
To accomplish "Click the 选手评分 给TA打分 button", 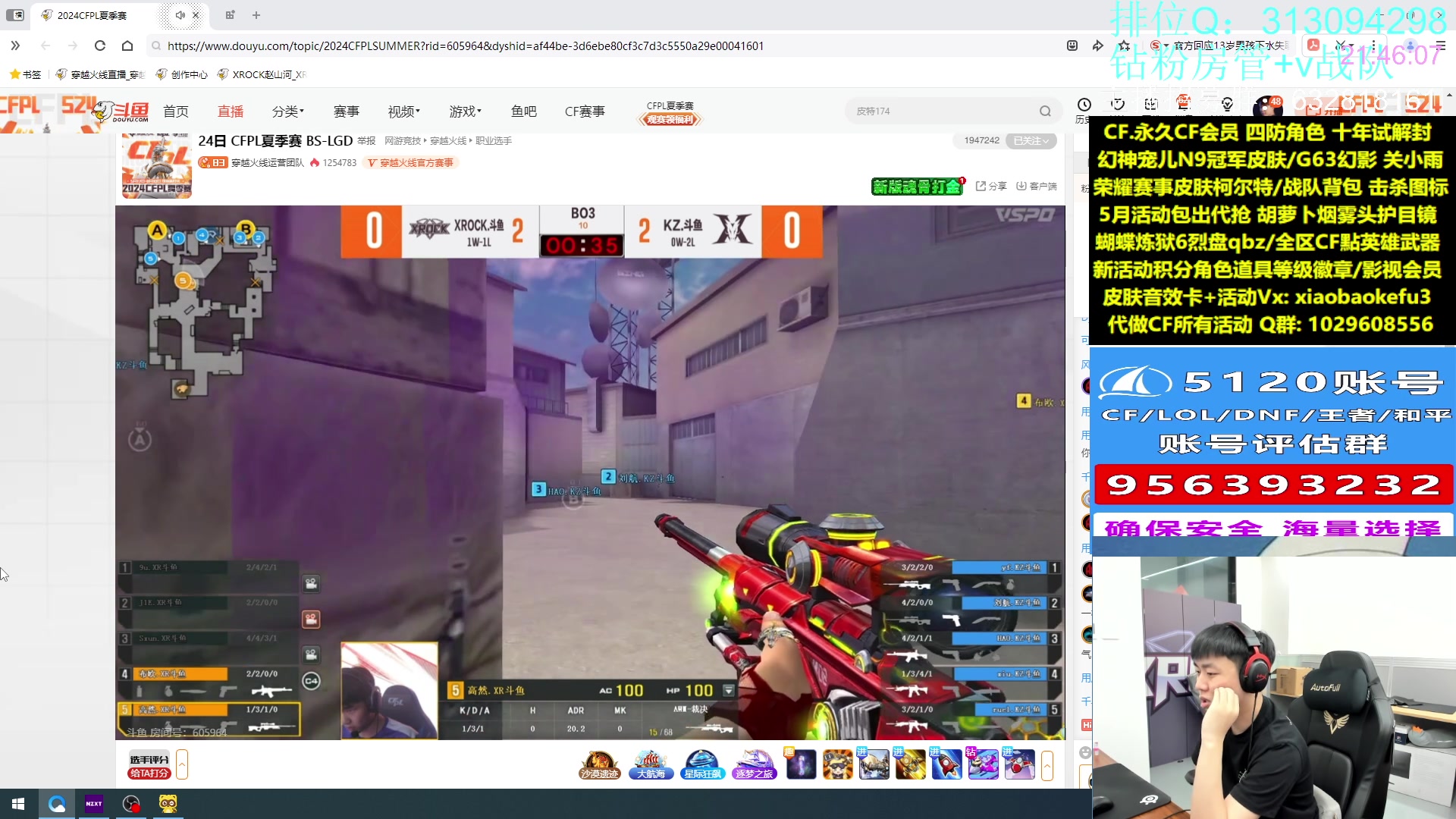I will 149,766.
